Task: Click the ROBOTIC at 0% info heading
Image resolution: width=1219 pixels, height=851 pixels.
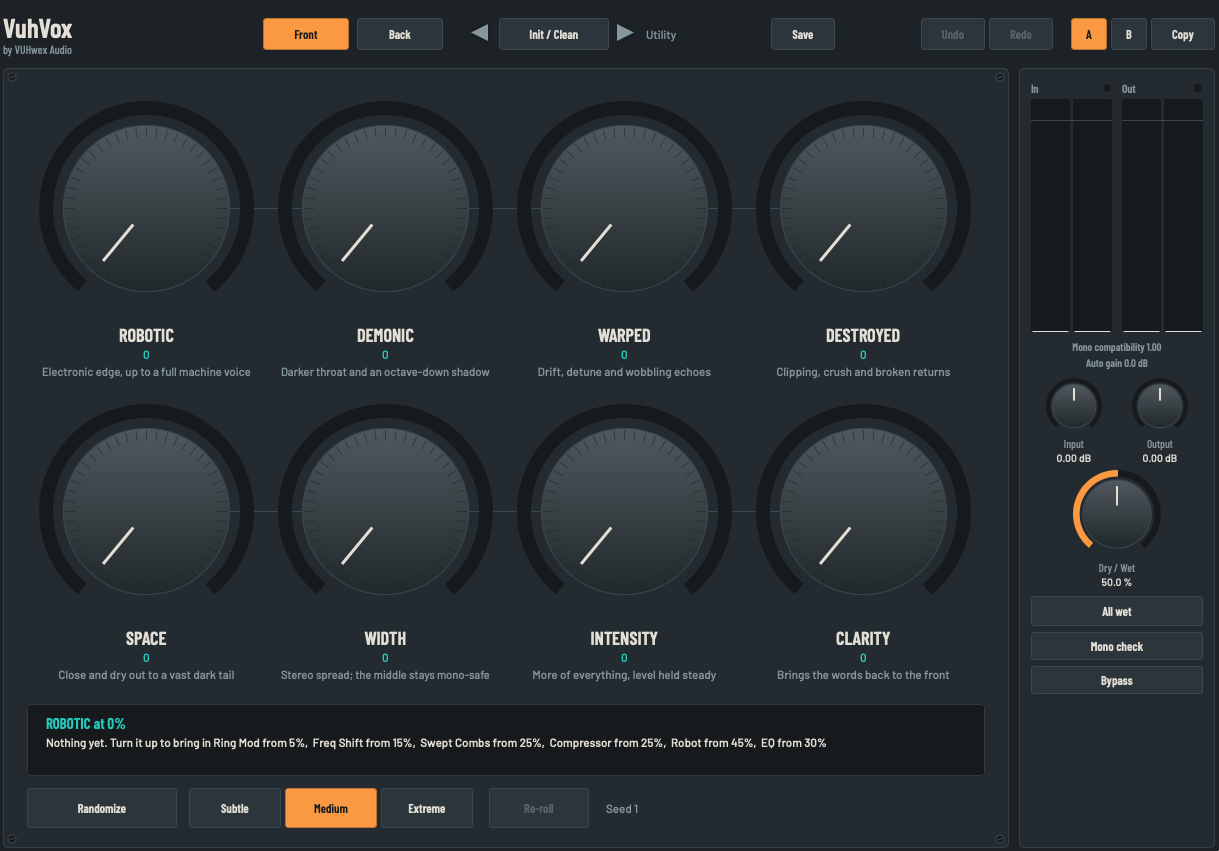Action: (85, 723)
